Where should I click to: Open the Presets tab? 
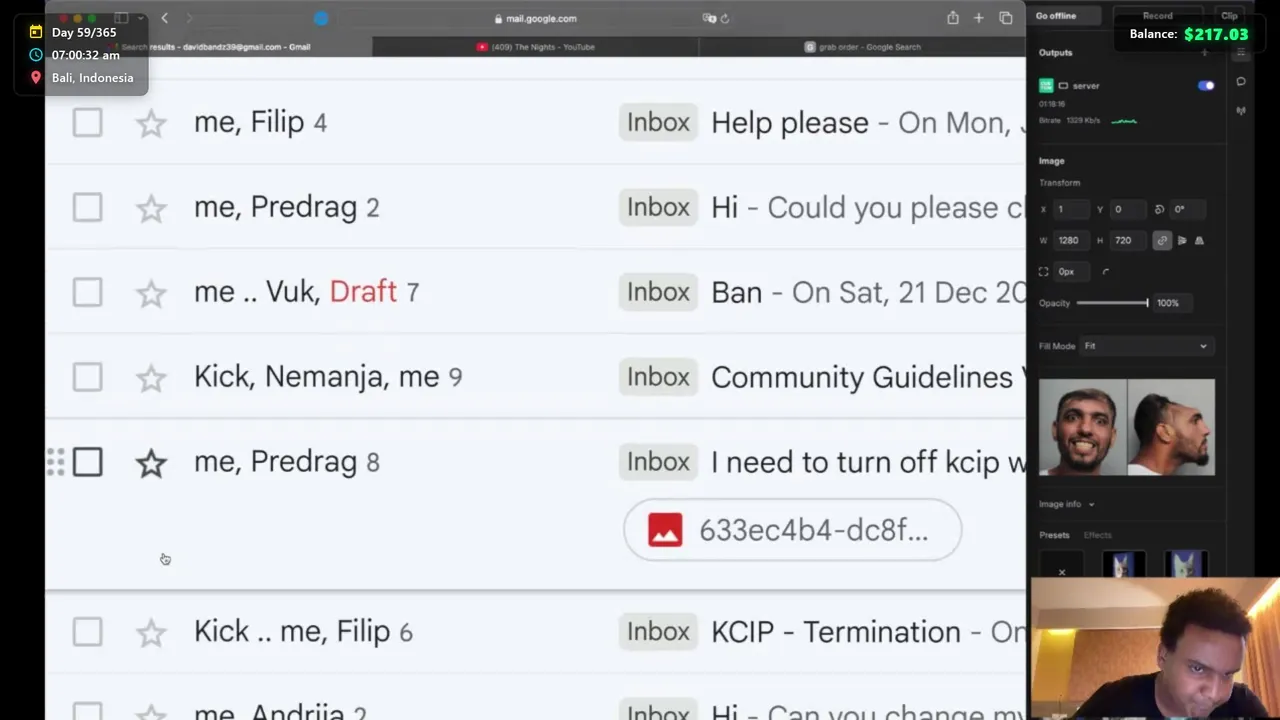pyautogui.click(x=1054, y=536)
